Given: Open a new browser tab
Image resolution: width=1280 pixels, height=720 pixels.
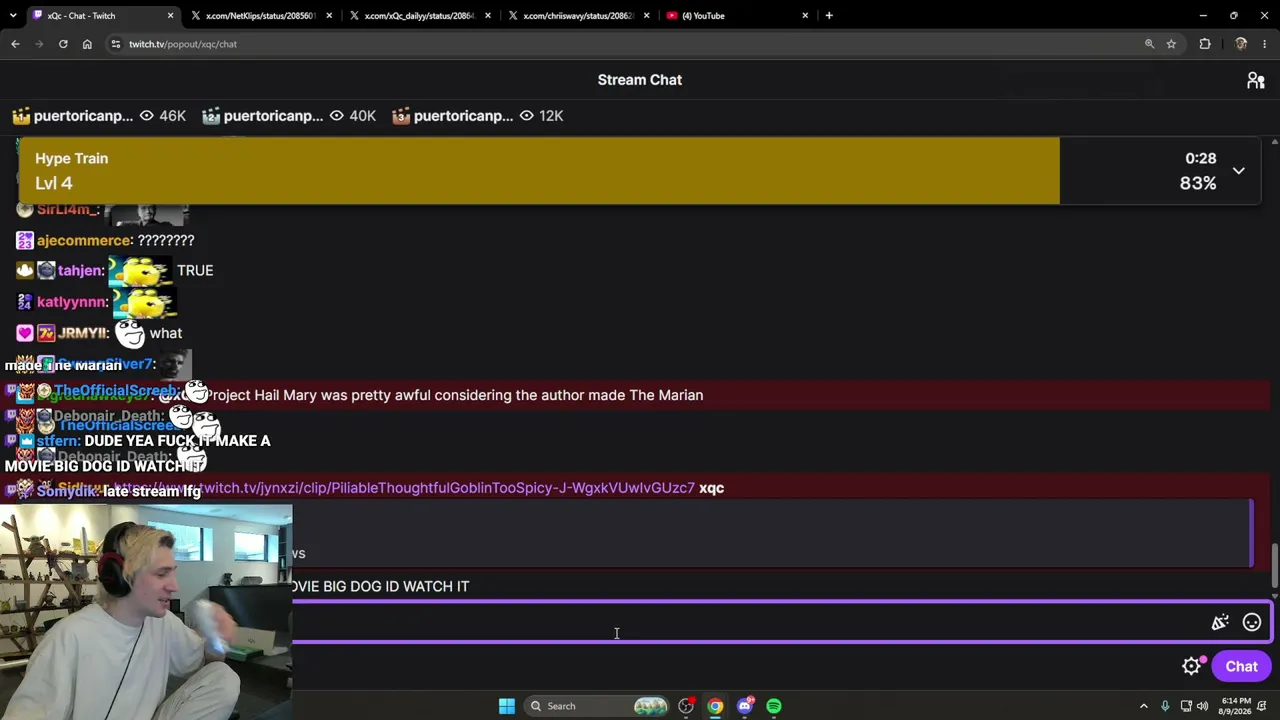Looking at the screenshot, I should [829, 16].
